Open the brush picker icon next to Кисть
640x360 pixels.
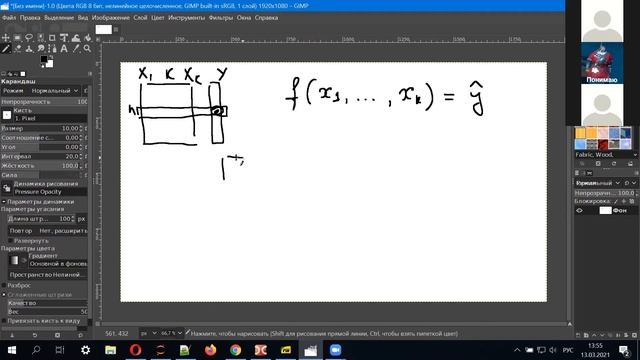click(7, 115)
